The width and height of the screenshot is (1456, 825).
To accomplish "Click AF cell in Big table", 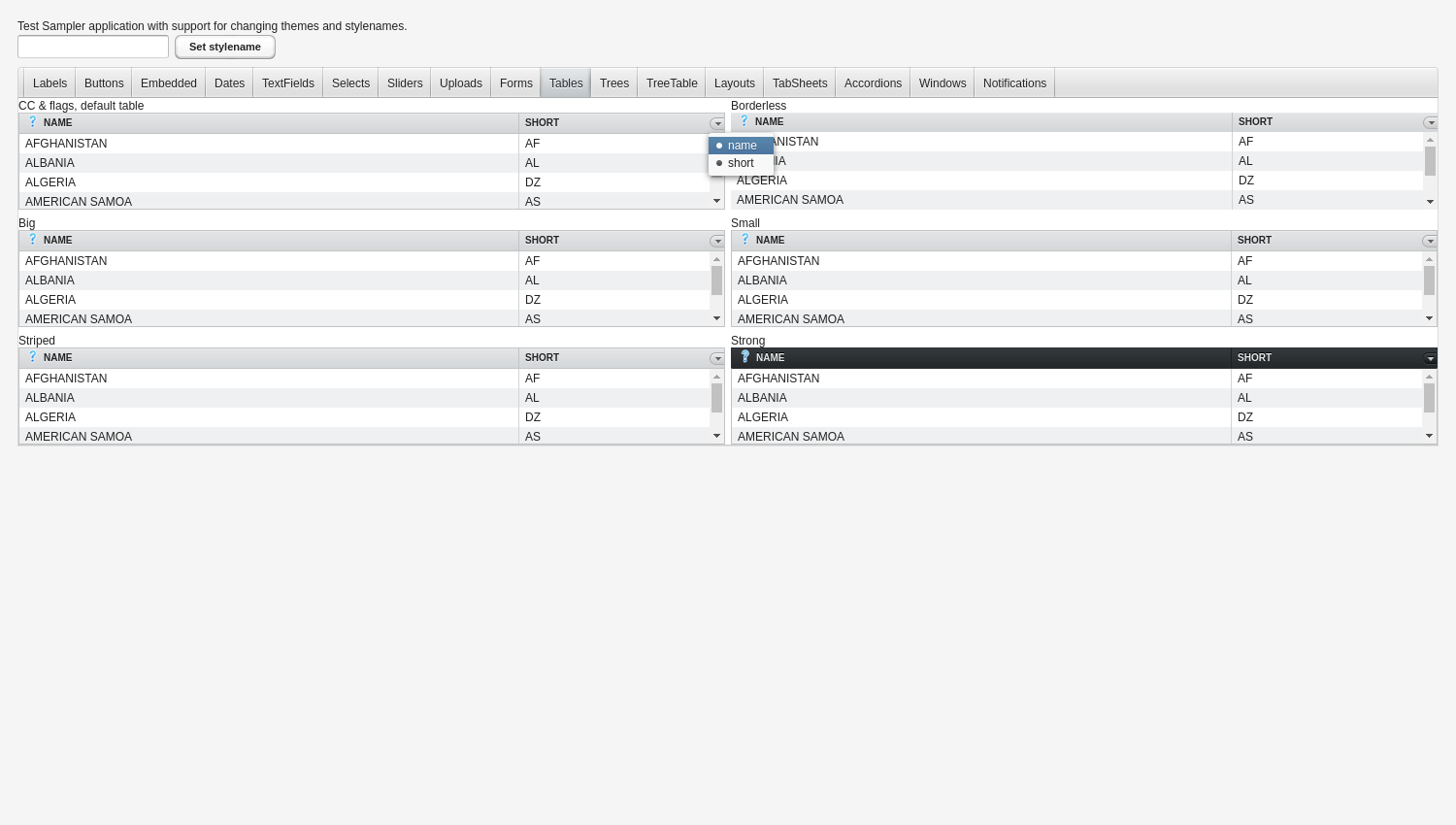I will (613, 261).
